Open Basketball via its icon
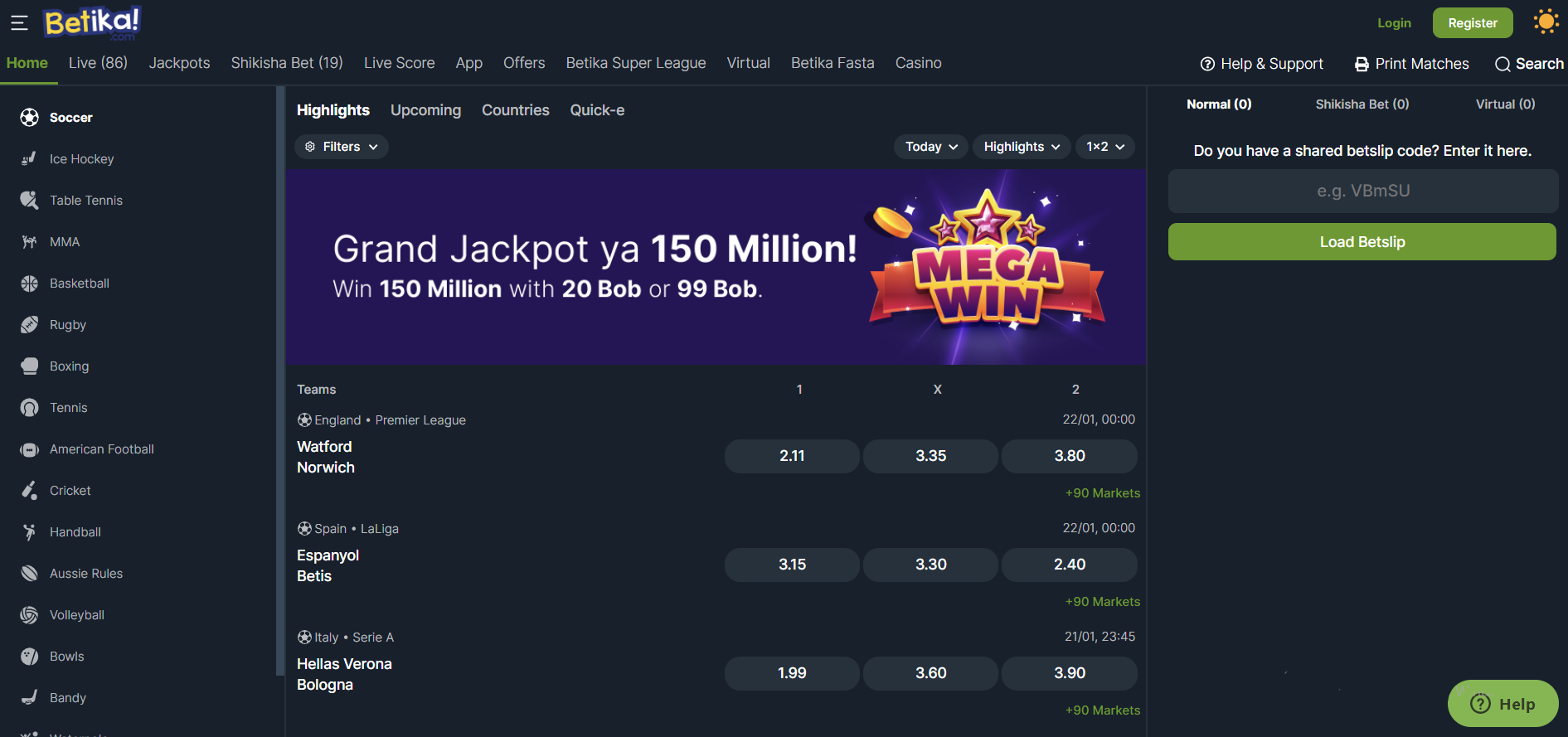This screenshot has width=1568, height=737. 30,284
